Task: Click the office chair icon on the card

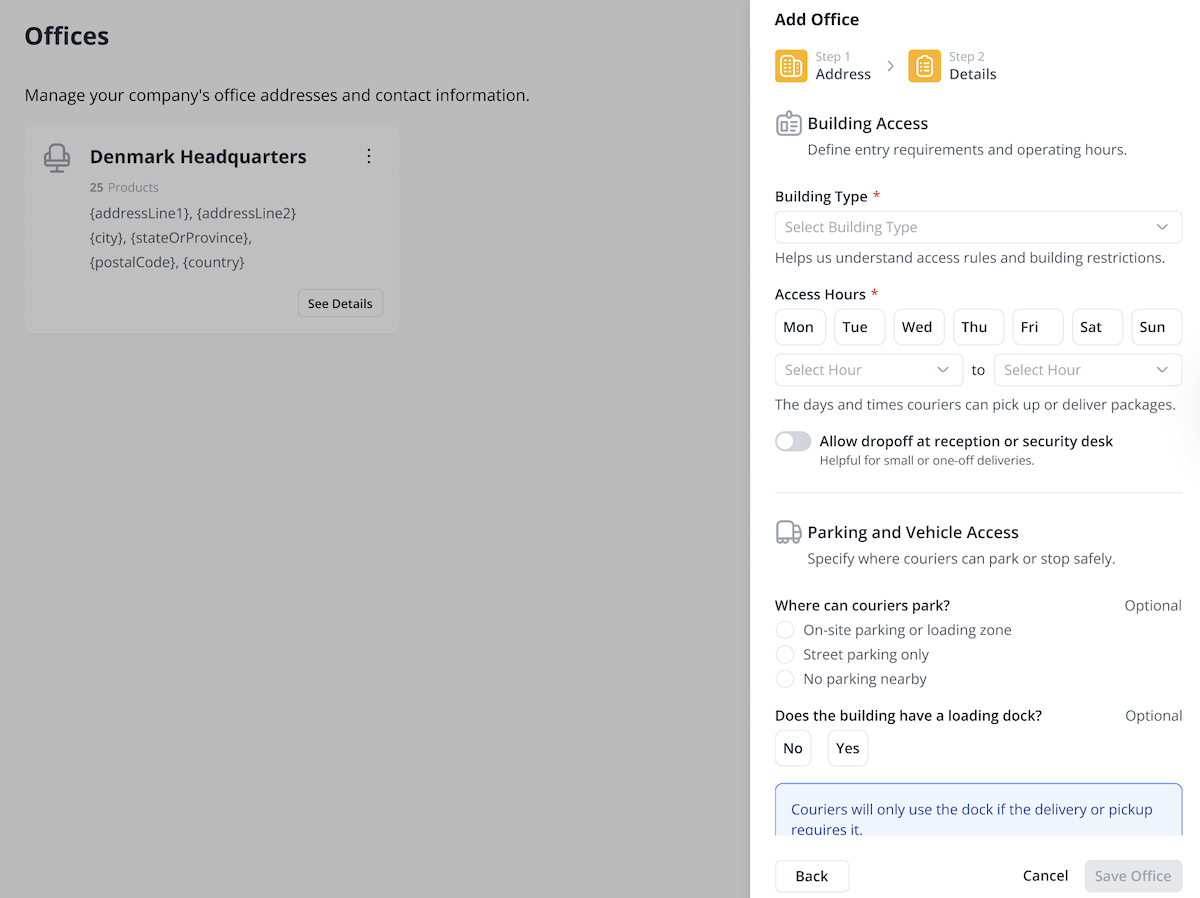Action: (57, 158)
